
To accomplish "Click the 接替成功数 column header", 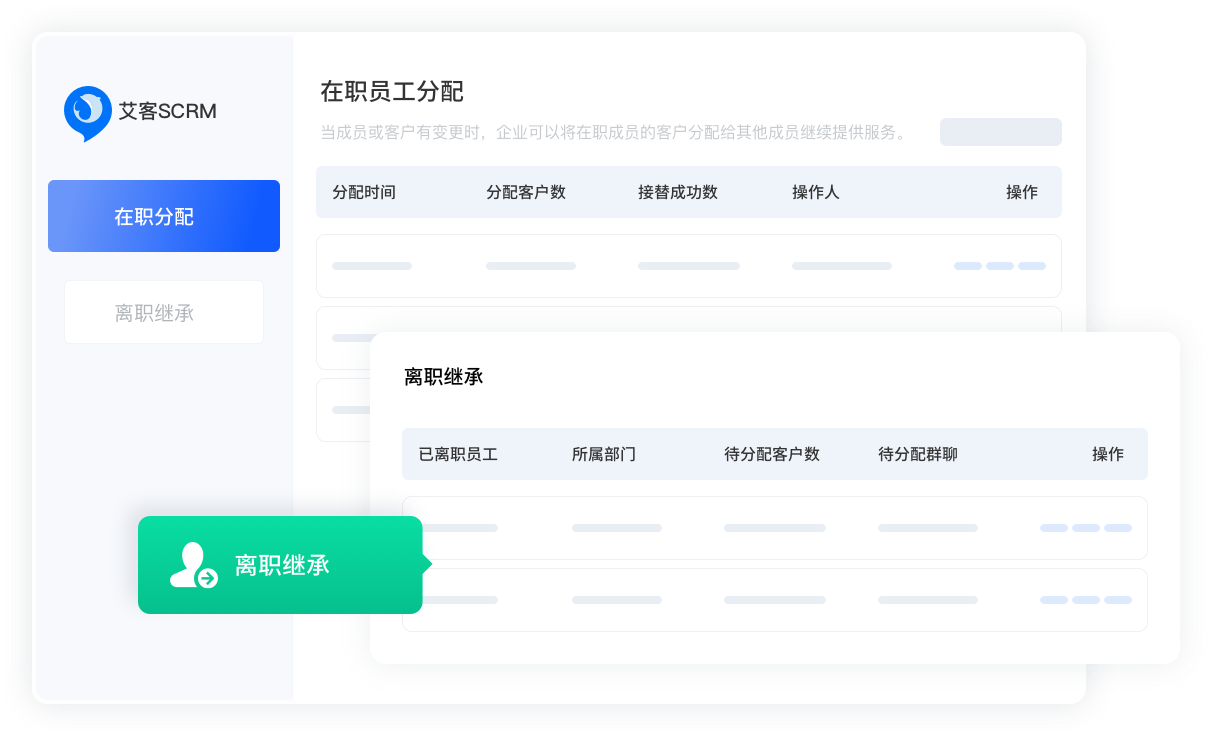I will [678, 192].
